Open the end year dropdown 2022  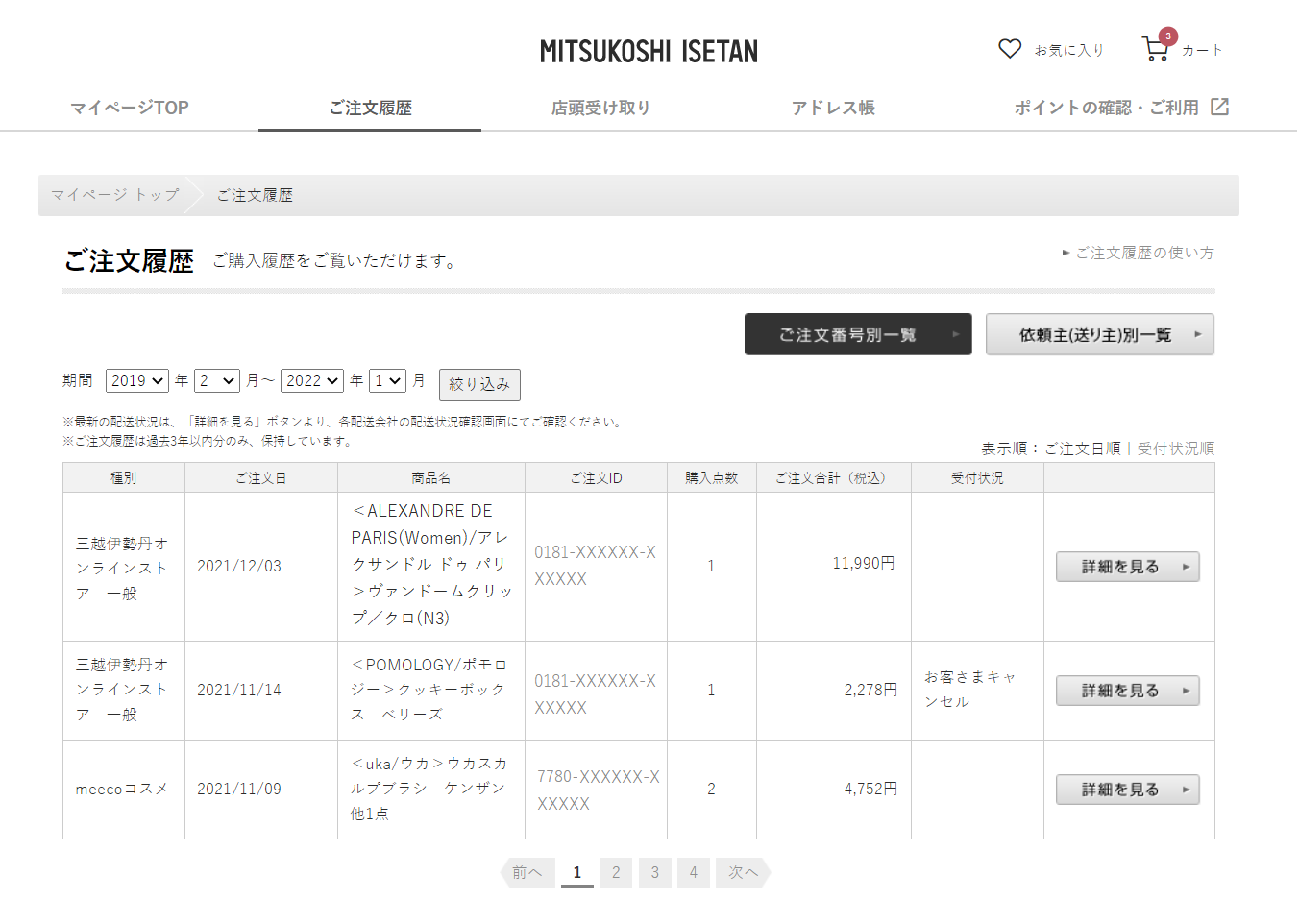(312, 380)
